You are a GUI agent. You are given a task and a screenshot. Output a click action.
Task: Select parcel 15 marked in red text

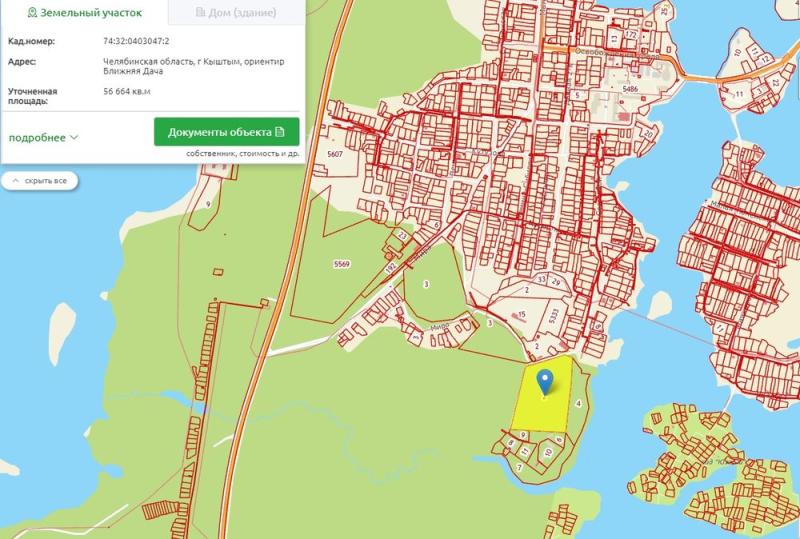[x=522, y=315]
